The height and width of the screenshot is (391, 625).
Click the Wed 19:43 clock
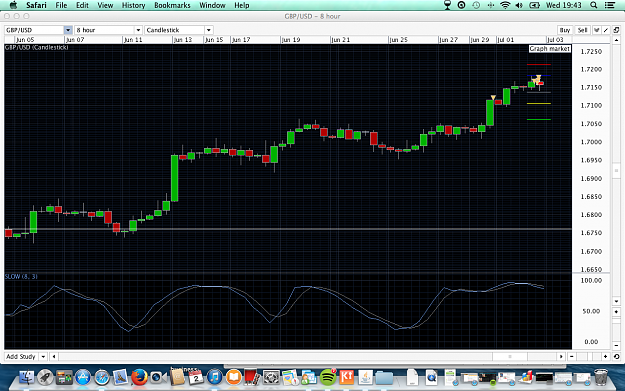point(564,5)
